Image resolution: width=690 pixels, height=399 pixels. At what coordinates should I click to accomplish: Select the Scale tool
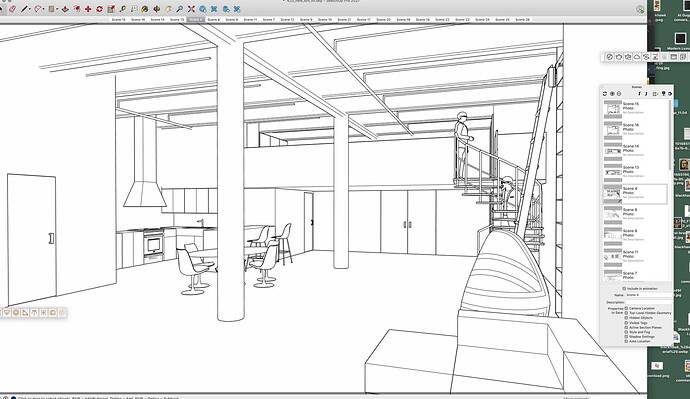coord(111,9)
